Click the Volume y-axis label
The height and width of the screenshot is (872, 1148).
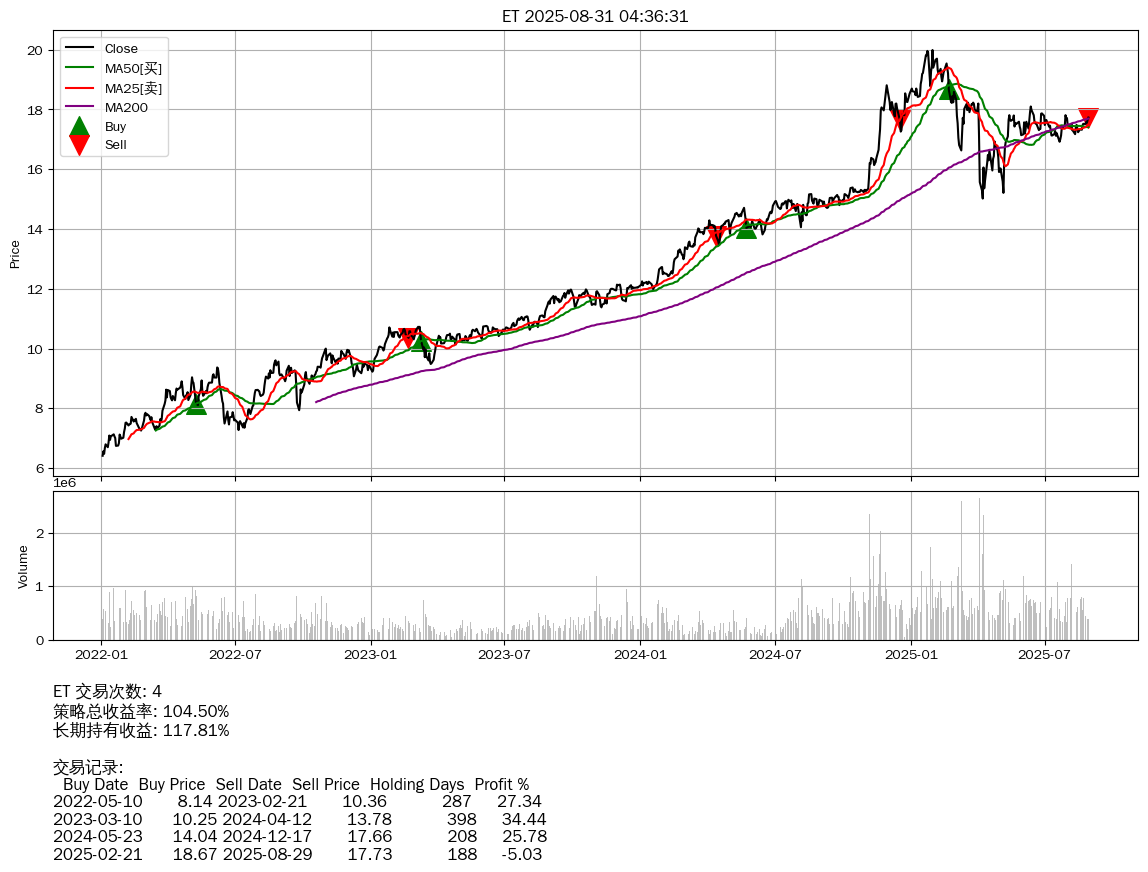click(22, 566)
